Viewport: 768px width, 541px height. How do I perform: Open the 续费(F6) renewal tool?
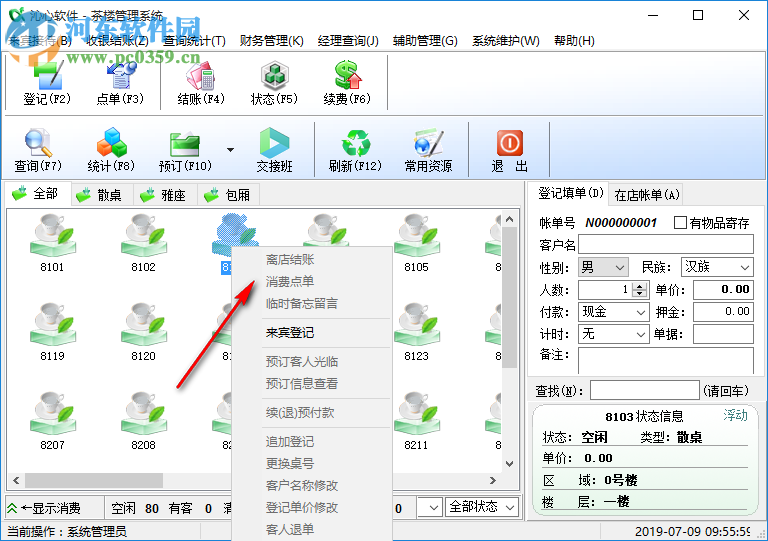tap(347, 82)
